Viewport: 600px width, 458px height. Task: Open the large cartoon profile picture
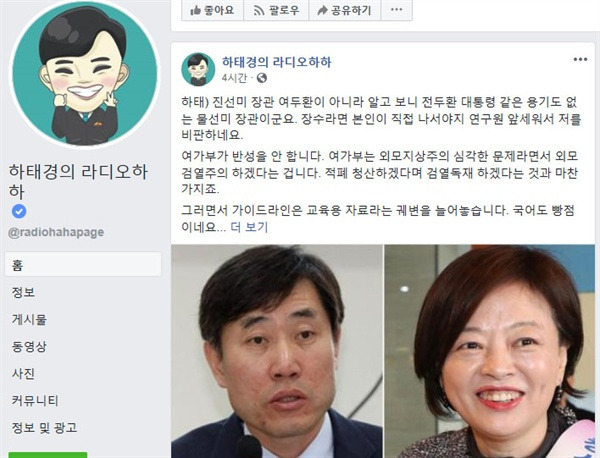[x=84, y=73]
